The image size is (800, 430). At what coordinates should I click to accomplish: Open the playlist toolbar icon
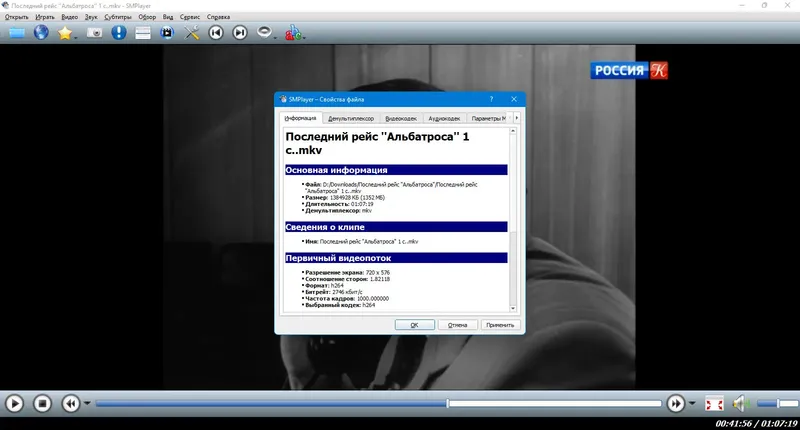(143, 33)
